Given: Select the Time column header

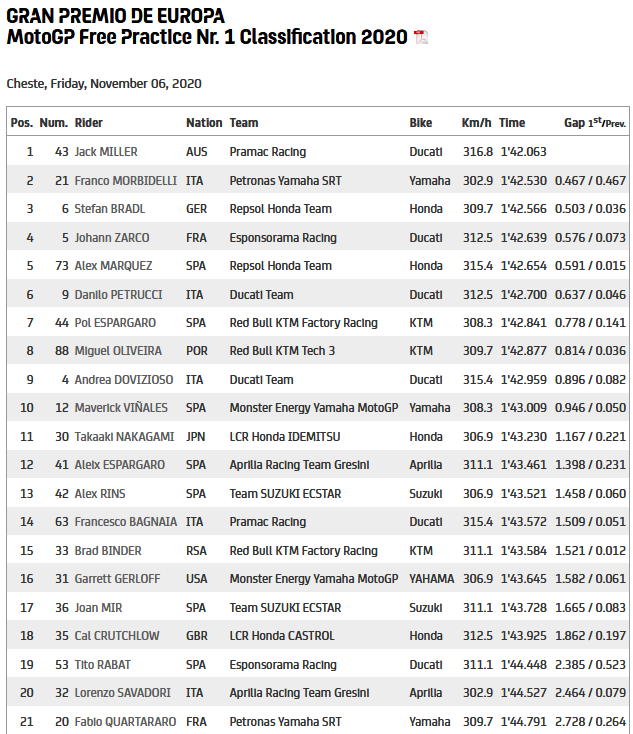Looking at the screenshot, I should (x=512, y=123).
